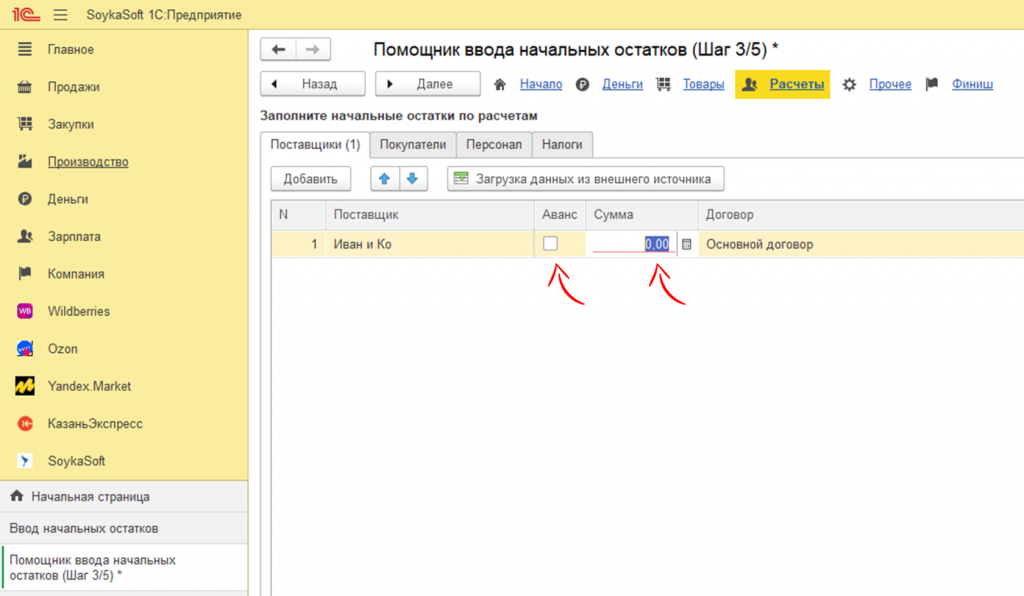Screen dimensions: 1024x596
Task: Jump to the Товары step link
Action: (703, 84)
